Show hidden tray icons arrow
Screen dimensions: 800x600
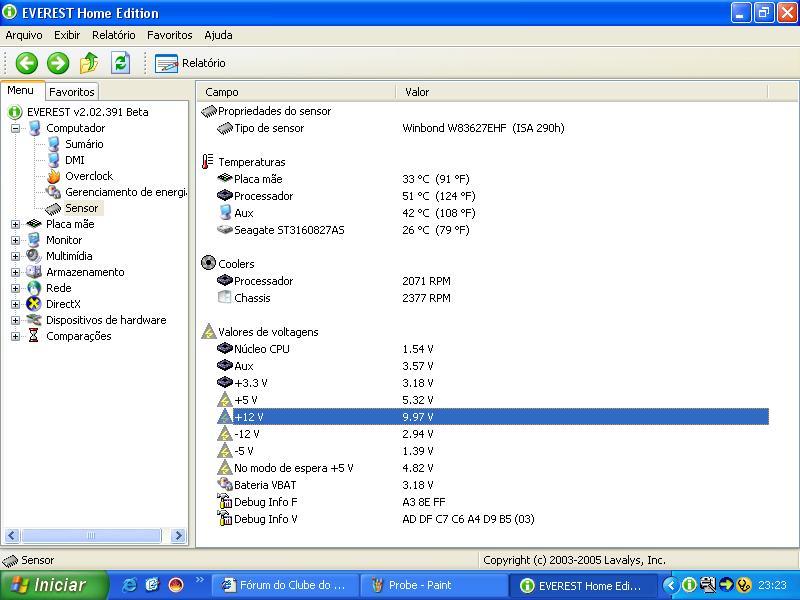point(671,585)
